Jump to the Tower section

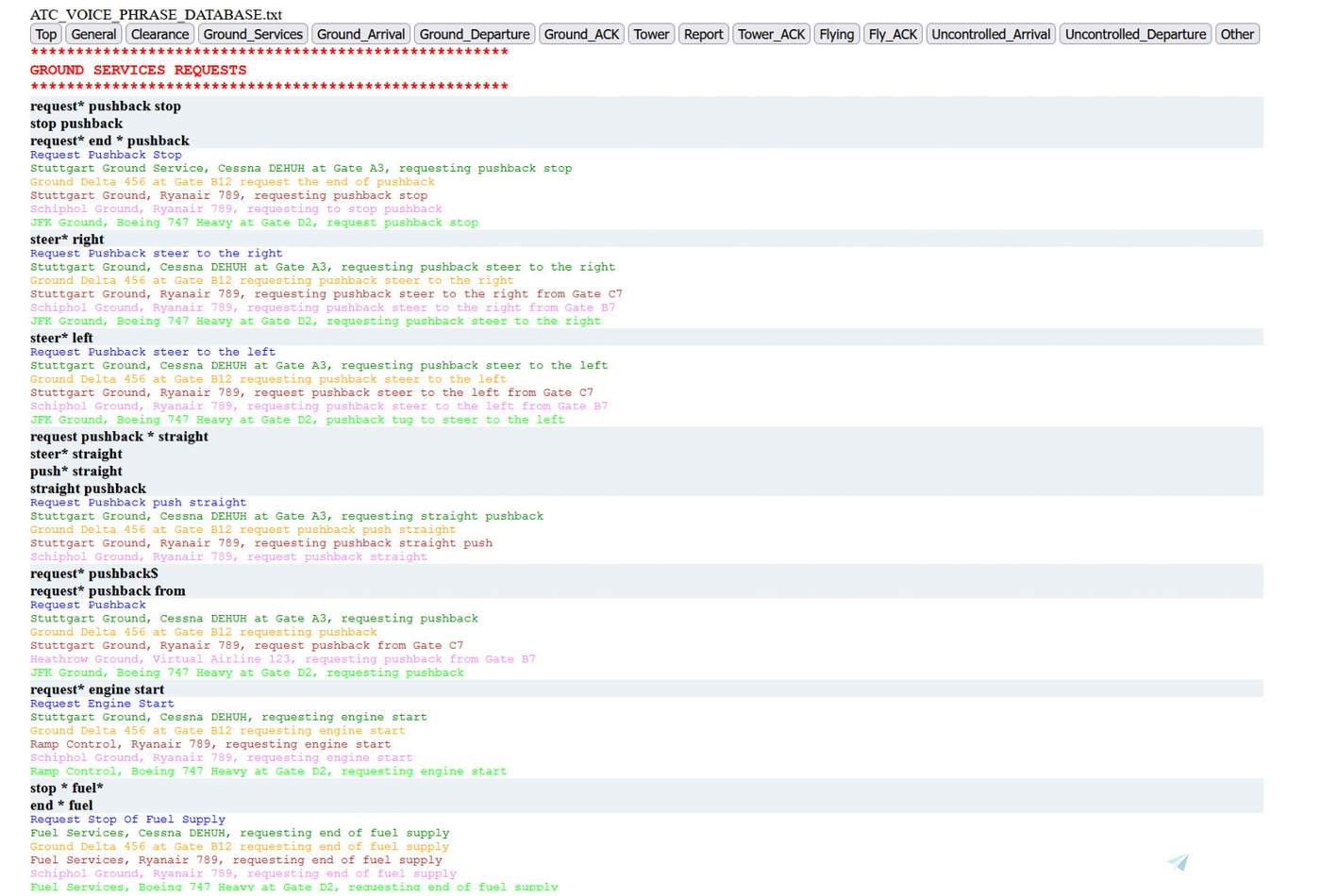coord(651,35)
